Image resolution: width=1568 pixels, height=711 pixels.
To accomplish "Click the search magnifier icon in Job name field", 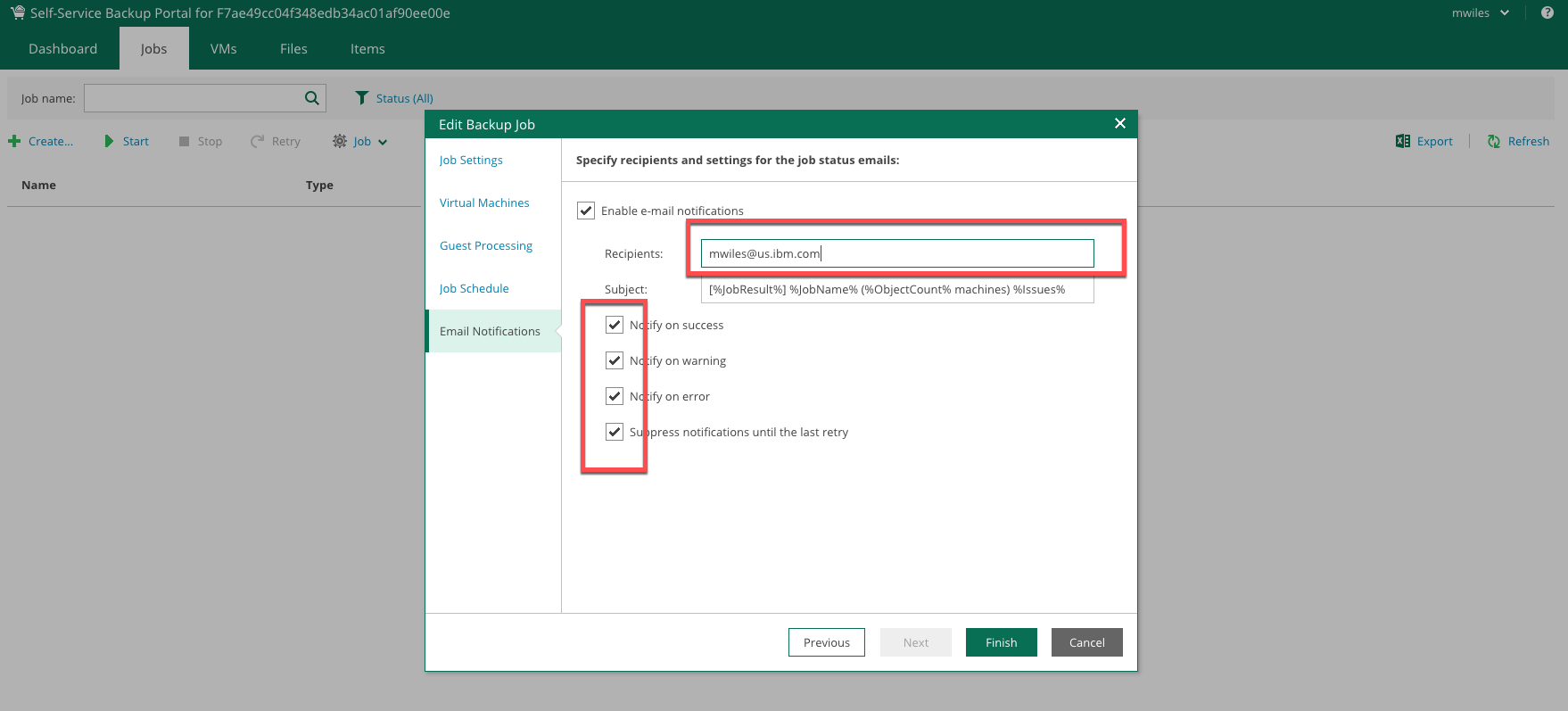I will coord(311,98).
